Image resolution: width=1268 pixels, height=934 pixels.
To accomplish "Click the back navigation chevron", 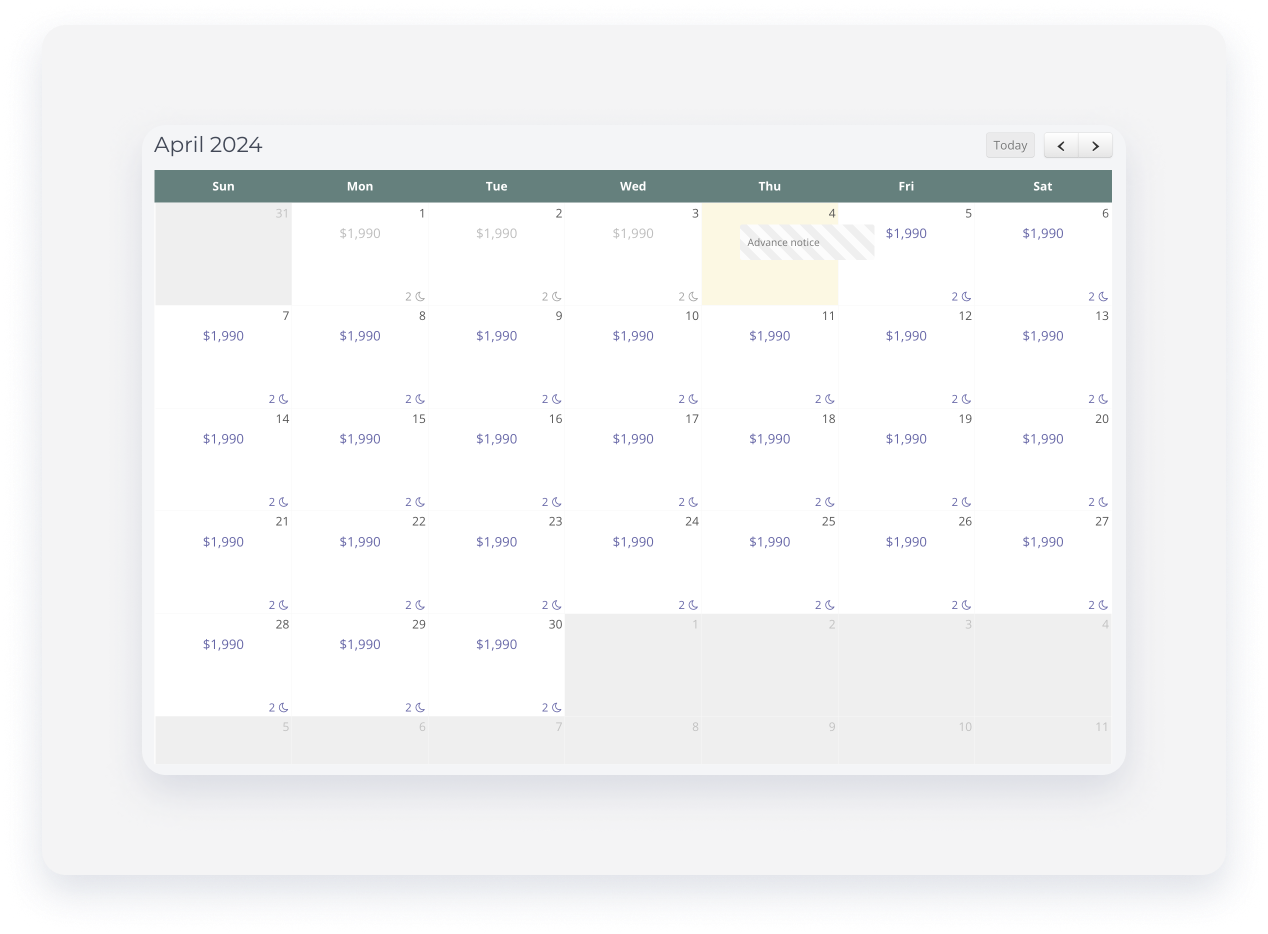I will 1060,145.
